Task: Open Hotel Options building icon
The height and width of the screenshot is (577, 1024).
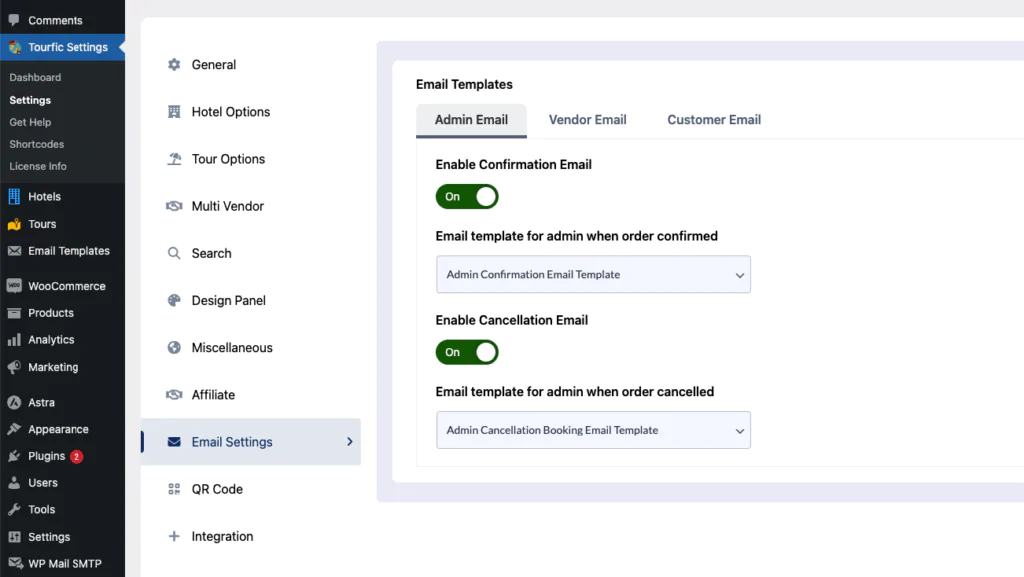Action: pos(174,112)
